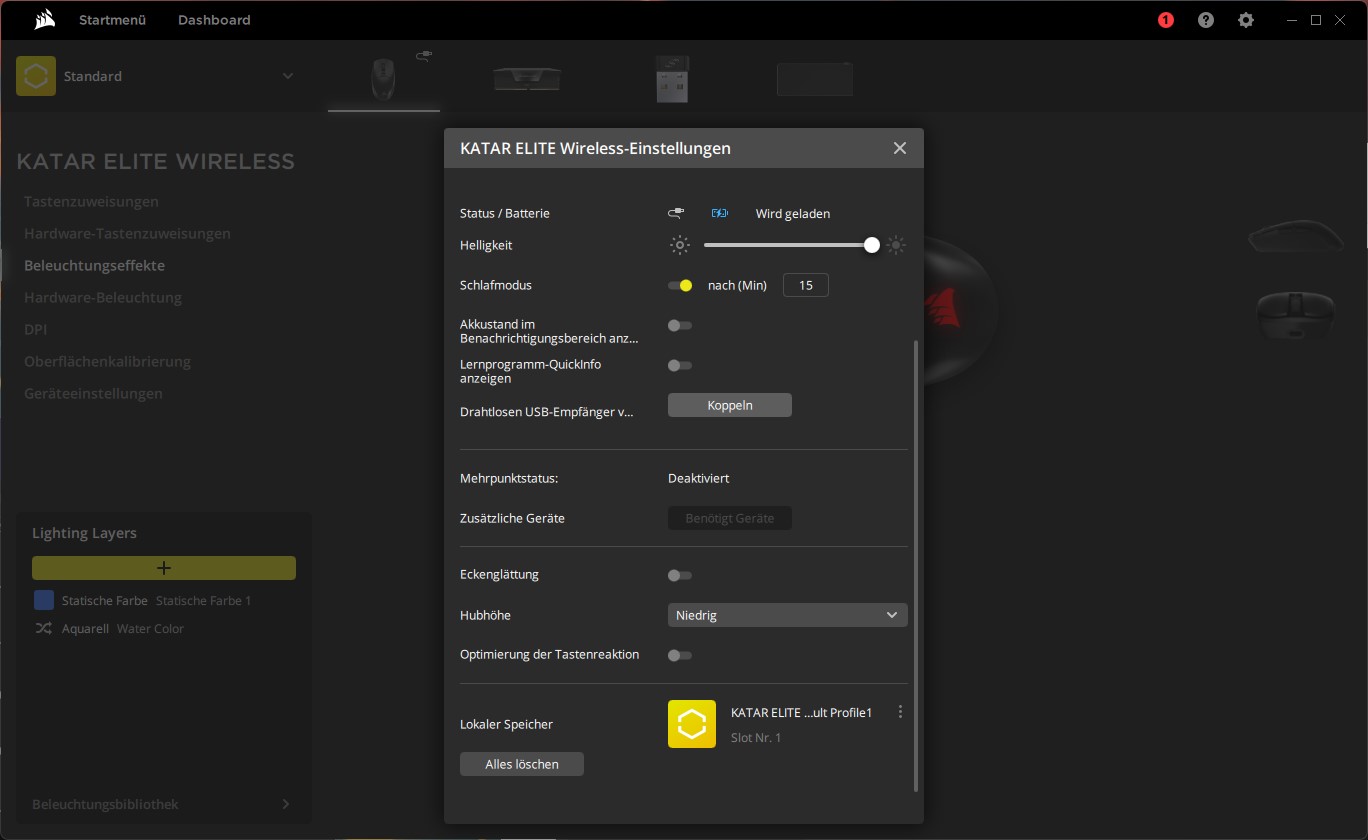
Task: Click the high brightness sun icon
Action: click(x=896, y=245)
